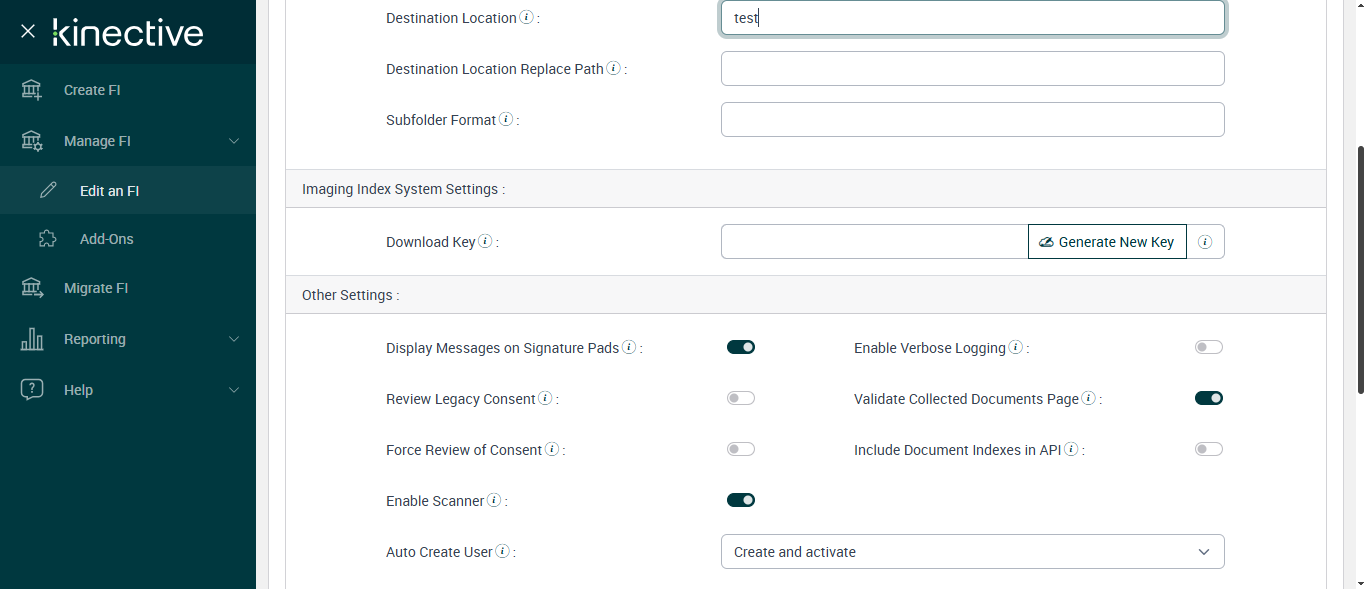This screenshot has height=589, width=1366.
Task: Click the info icon beside Download Key label
Action: [485, 242]
